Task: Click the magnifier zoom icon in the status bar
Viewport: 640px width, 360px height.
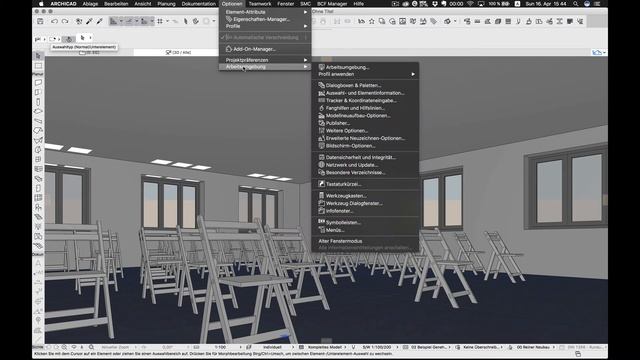Action: point(91,347)
